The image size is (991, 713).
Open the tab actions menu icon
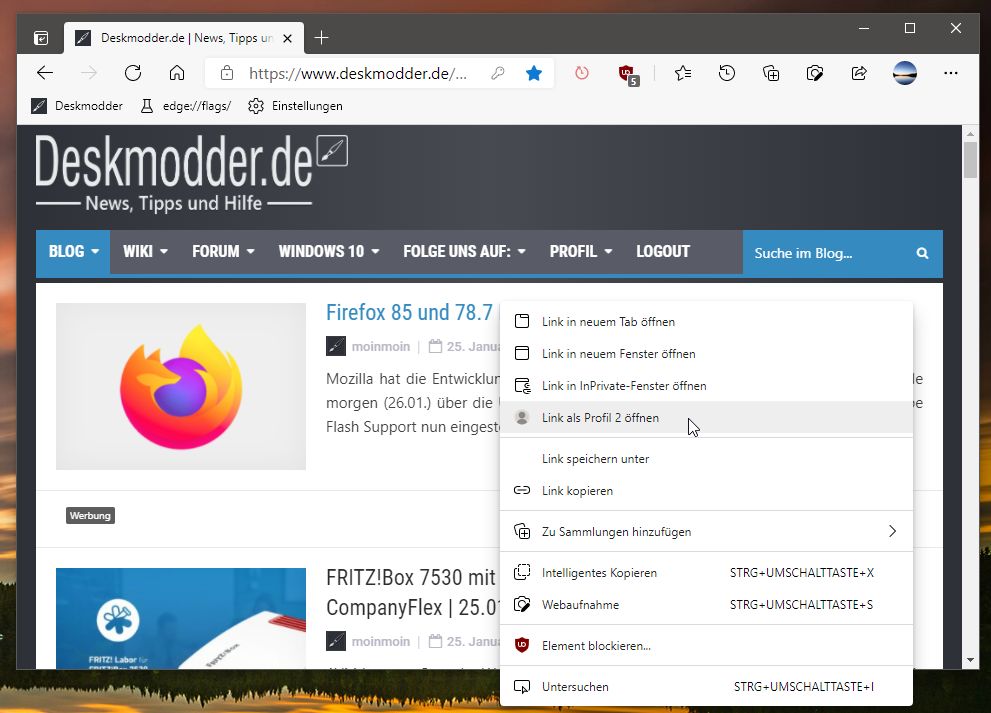tap(41, 39)
